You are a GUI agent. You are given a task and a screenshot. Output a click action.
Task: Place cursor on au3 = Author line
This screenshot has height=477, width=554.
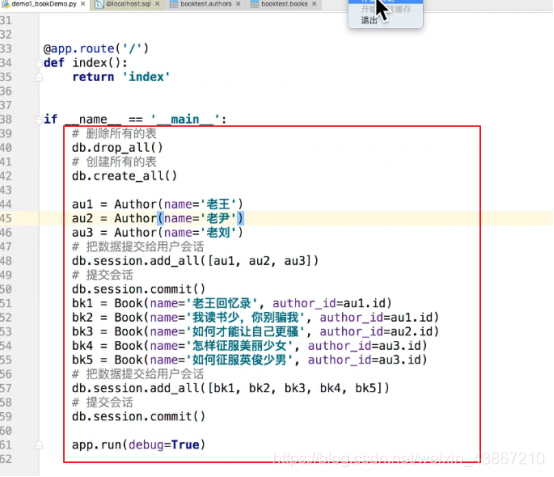(x=158, y=232)
